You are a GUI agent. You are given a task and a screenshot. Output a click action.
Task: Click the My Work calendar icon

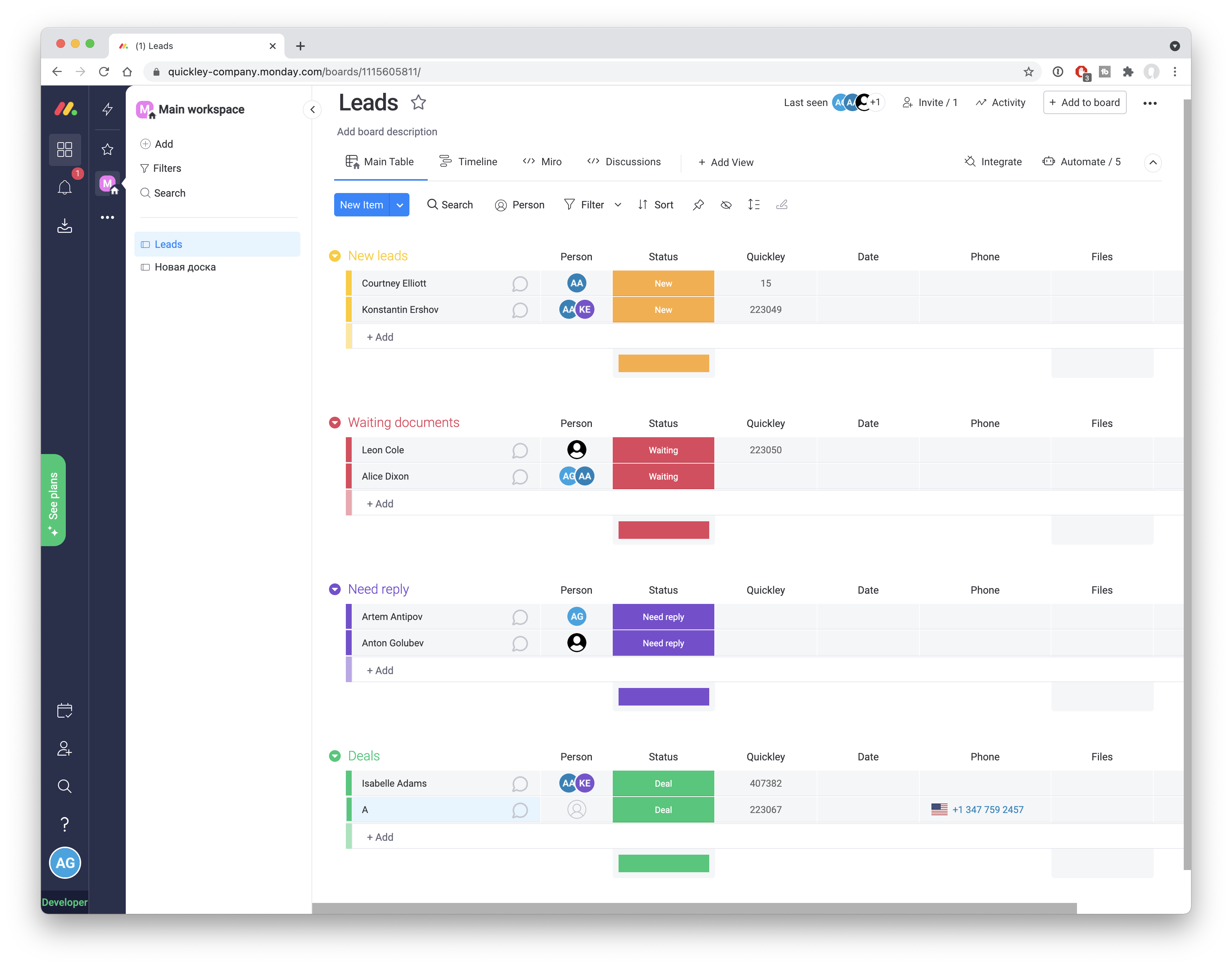coord(65,711)
